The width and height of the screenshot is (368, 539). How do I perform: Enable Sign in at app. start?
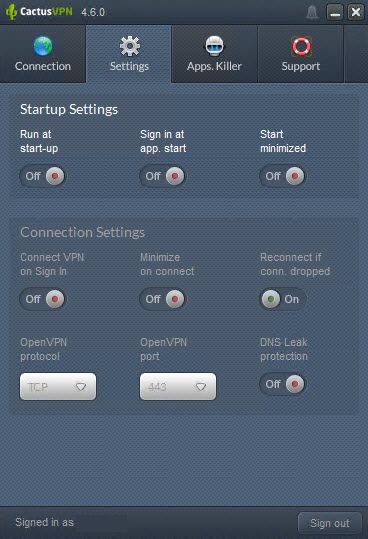click(163, 176)
